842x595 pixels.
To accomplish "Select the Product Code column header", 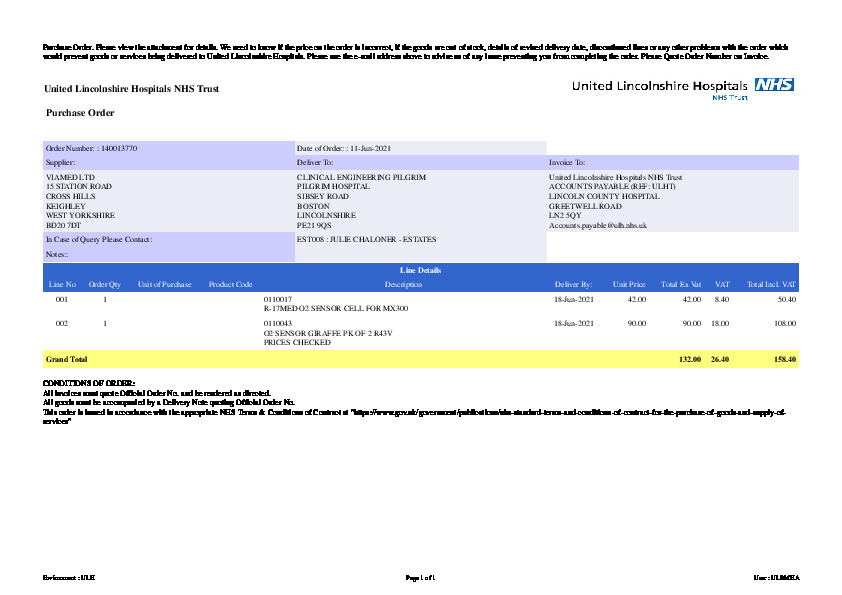I will click(230, 285).
